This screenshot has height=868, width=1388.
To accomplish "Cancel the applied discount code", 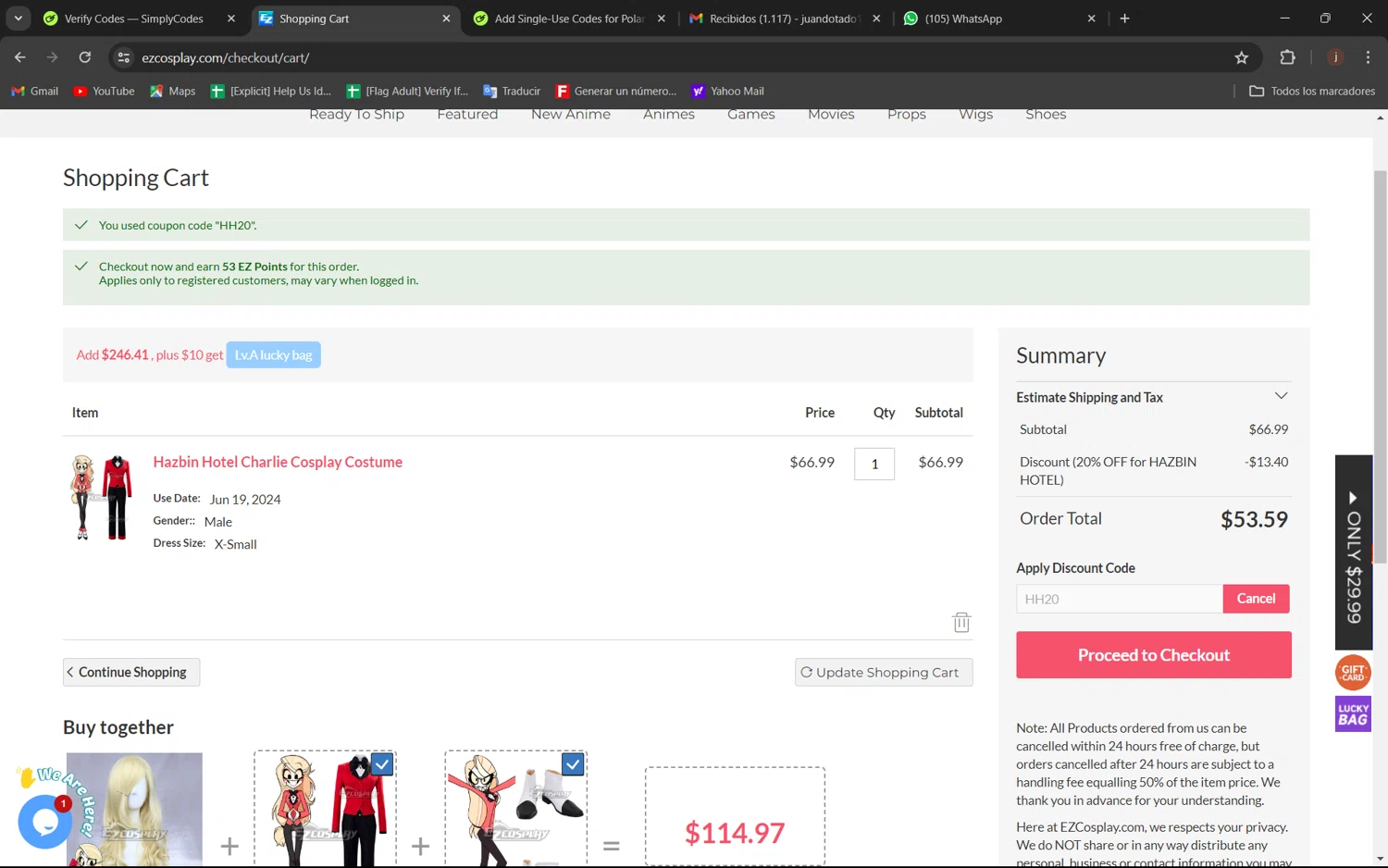I will pyautogui.click(x=1256, y=599).
